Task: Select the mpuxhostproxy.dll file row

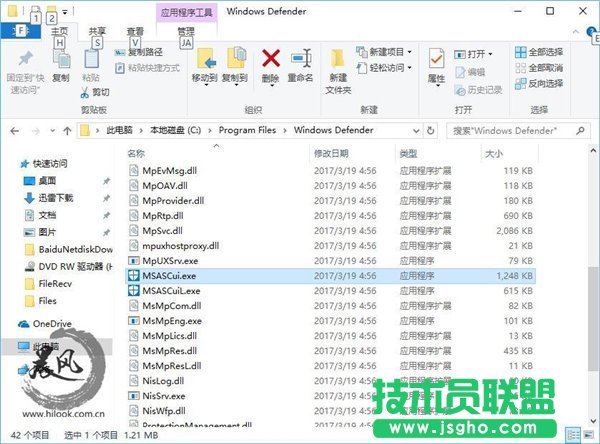Action: point(331,246)
